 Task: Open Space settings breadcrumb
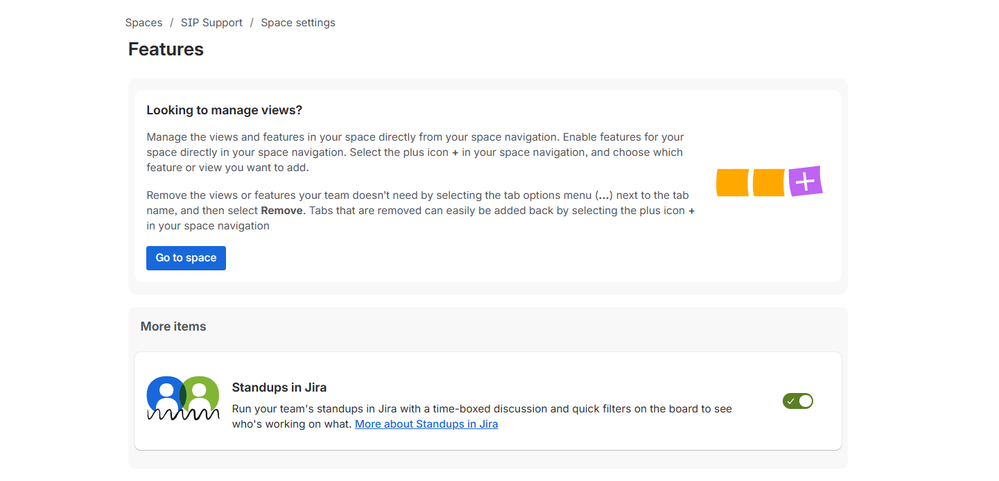pyautogui.click(x=298, y=23)
